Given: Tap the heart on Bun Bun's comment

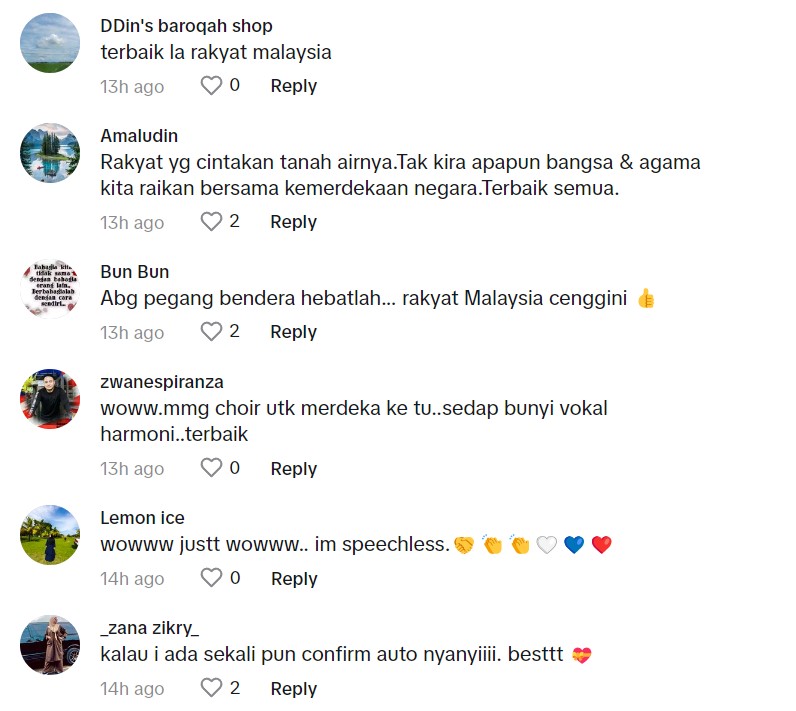Looking at the screenshot, I should (x=211, y=331).
